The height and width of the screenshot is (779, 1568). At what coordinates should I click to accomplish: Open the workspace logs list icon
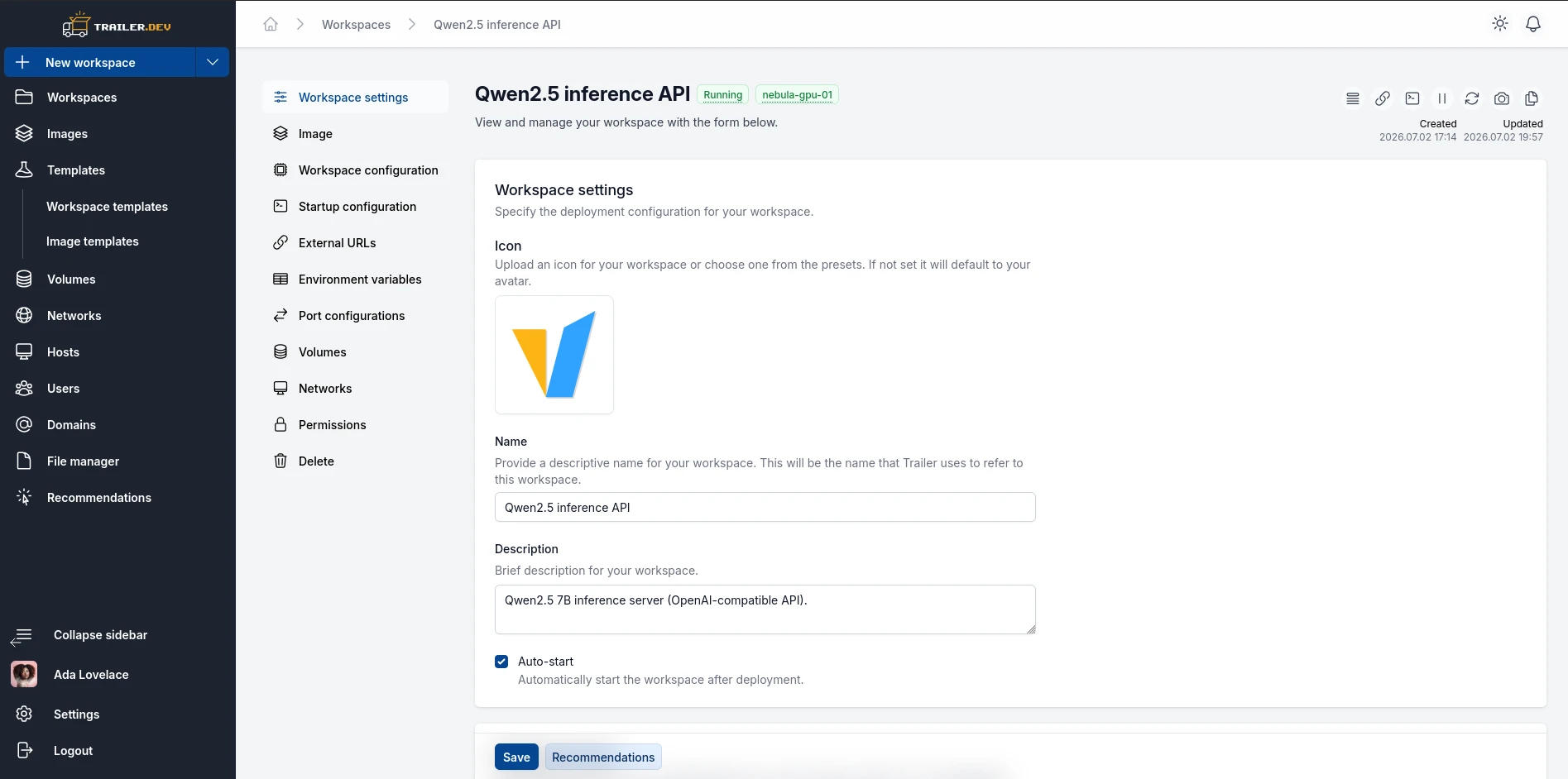coord(1353,98)
